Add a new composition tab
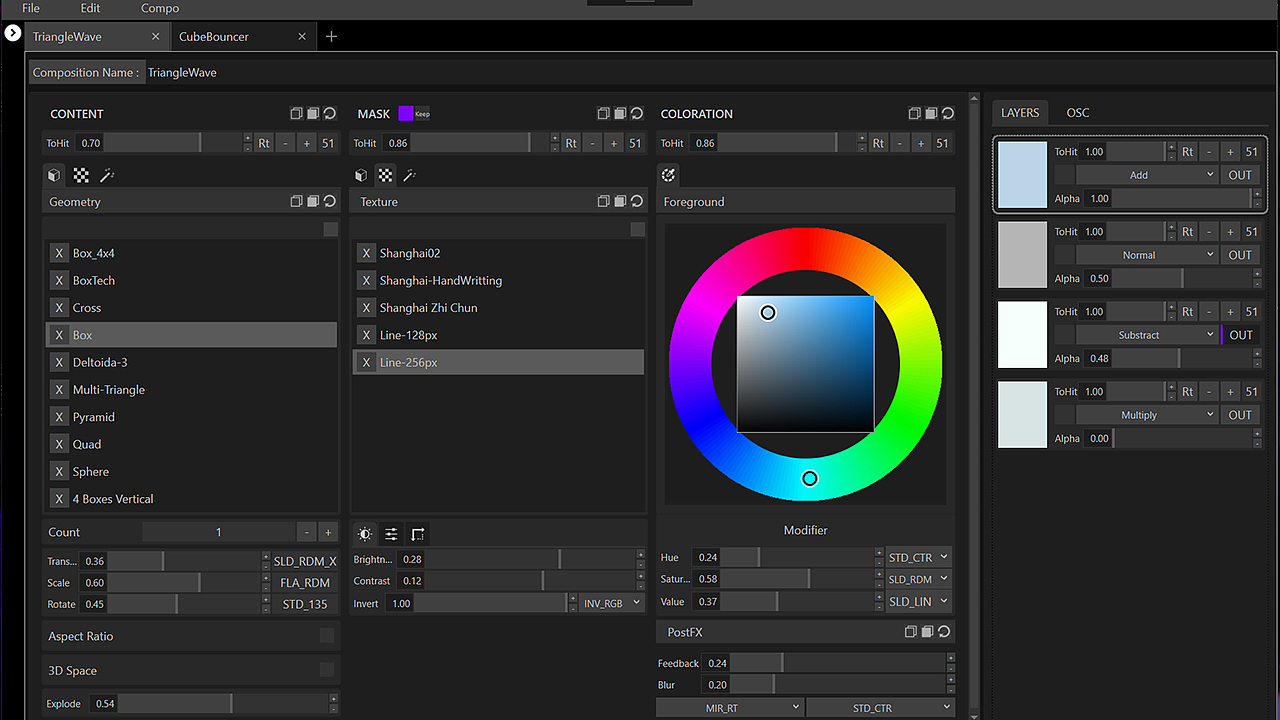 click(332, 36)
